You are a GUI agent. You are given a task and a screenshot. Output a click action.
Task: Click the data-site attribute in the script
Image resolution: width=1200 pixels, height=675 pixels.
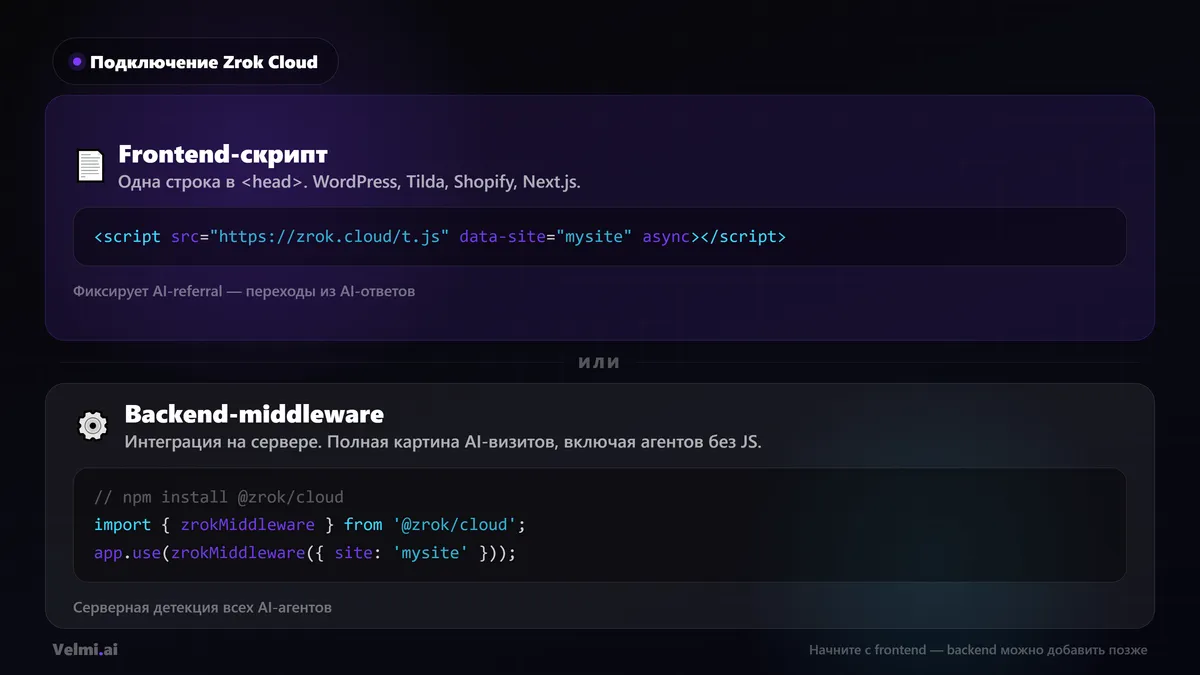click(x=502, y=237)
